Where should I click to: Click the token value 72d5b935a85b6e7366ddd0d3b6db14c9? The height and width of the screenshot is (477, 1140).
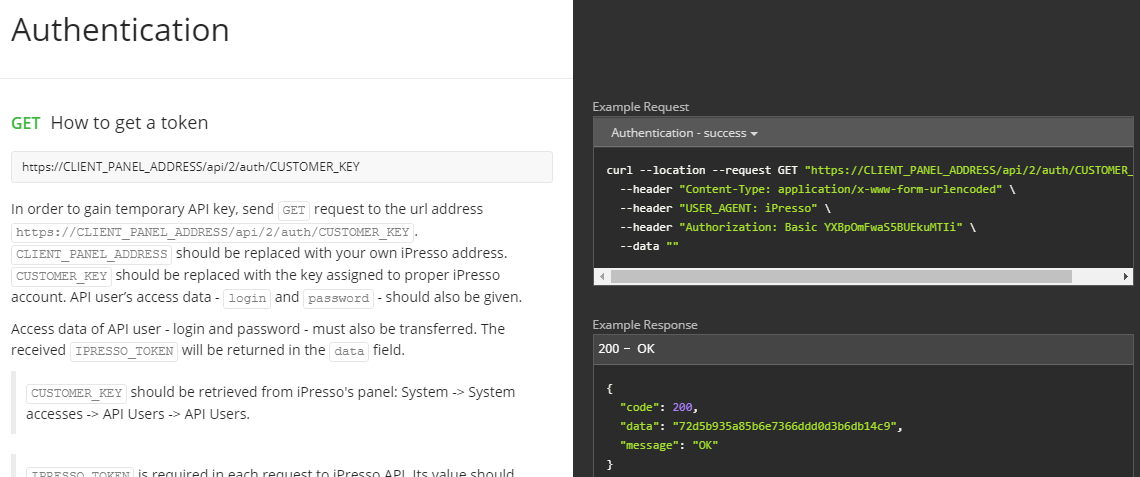785,426
